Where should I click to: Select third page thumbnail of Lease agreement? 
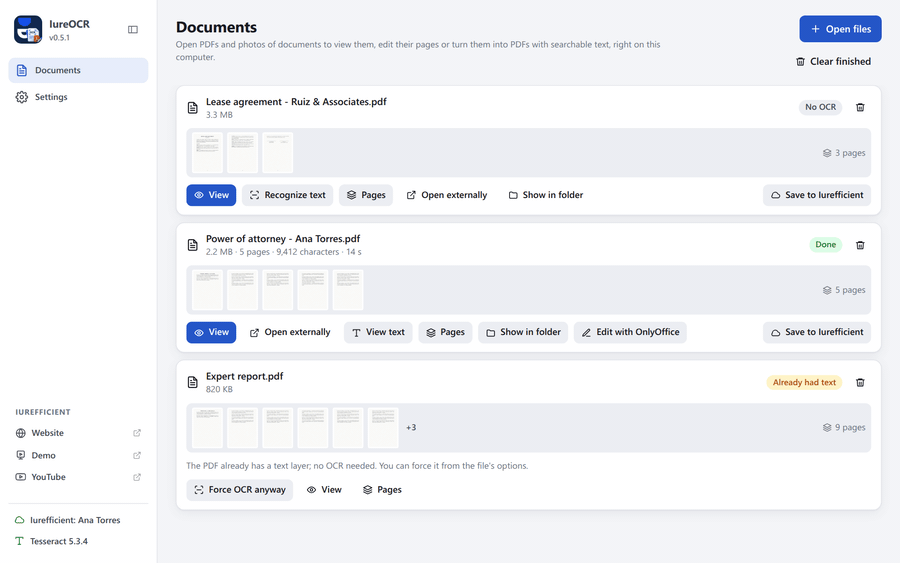tap(278, 153)
